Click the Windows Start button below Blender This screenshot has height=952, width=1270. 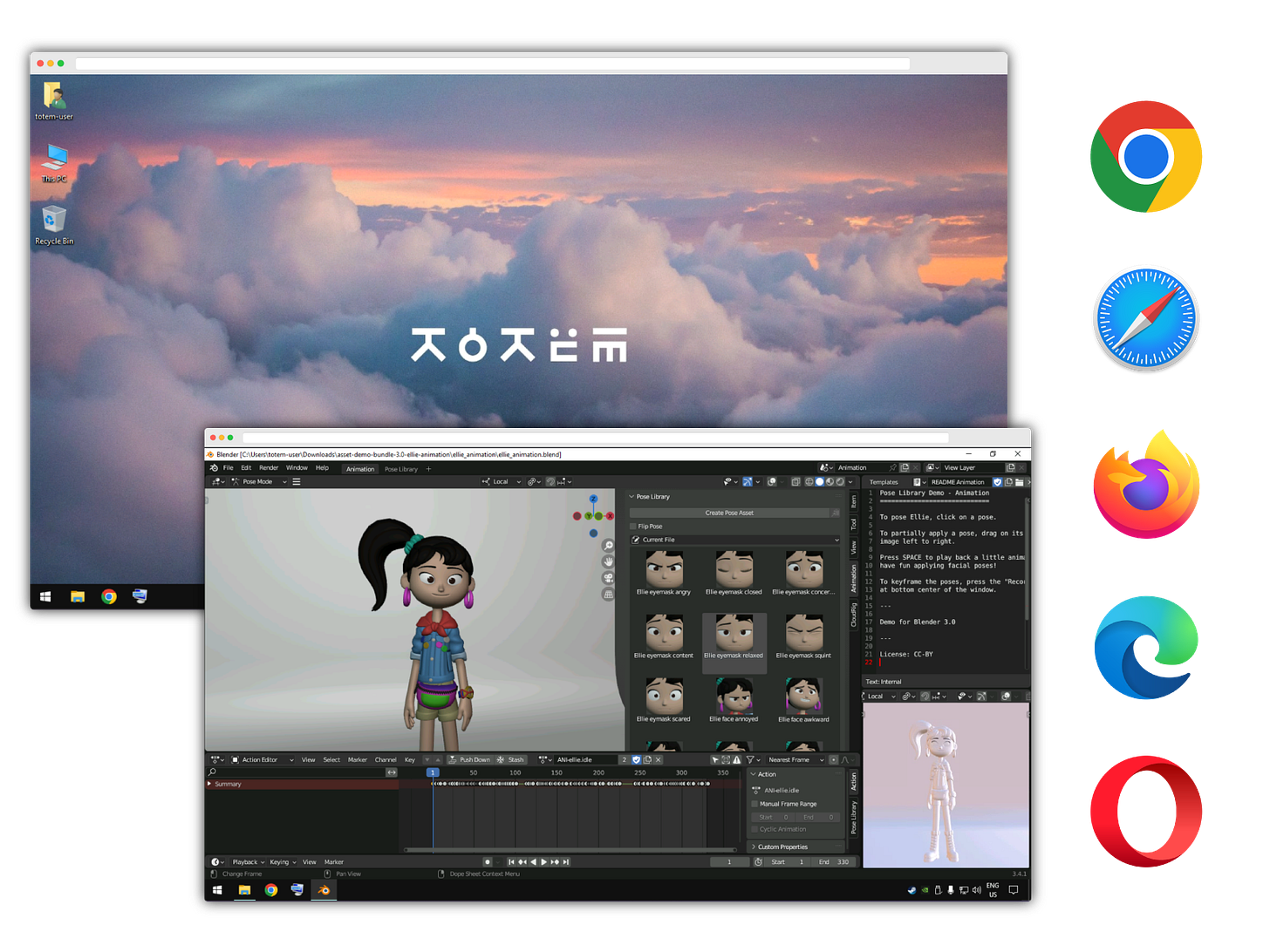(217, 890)
